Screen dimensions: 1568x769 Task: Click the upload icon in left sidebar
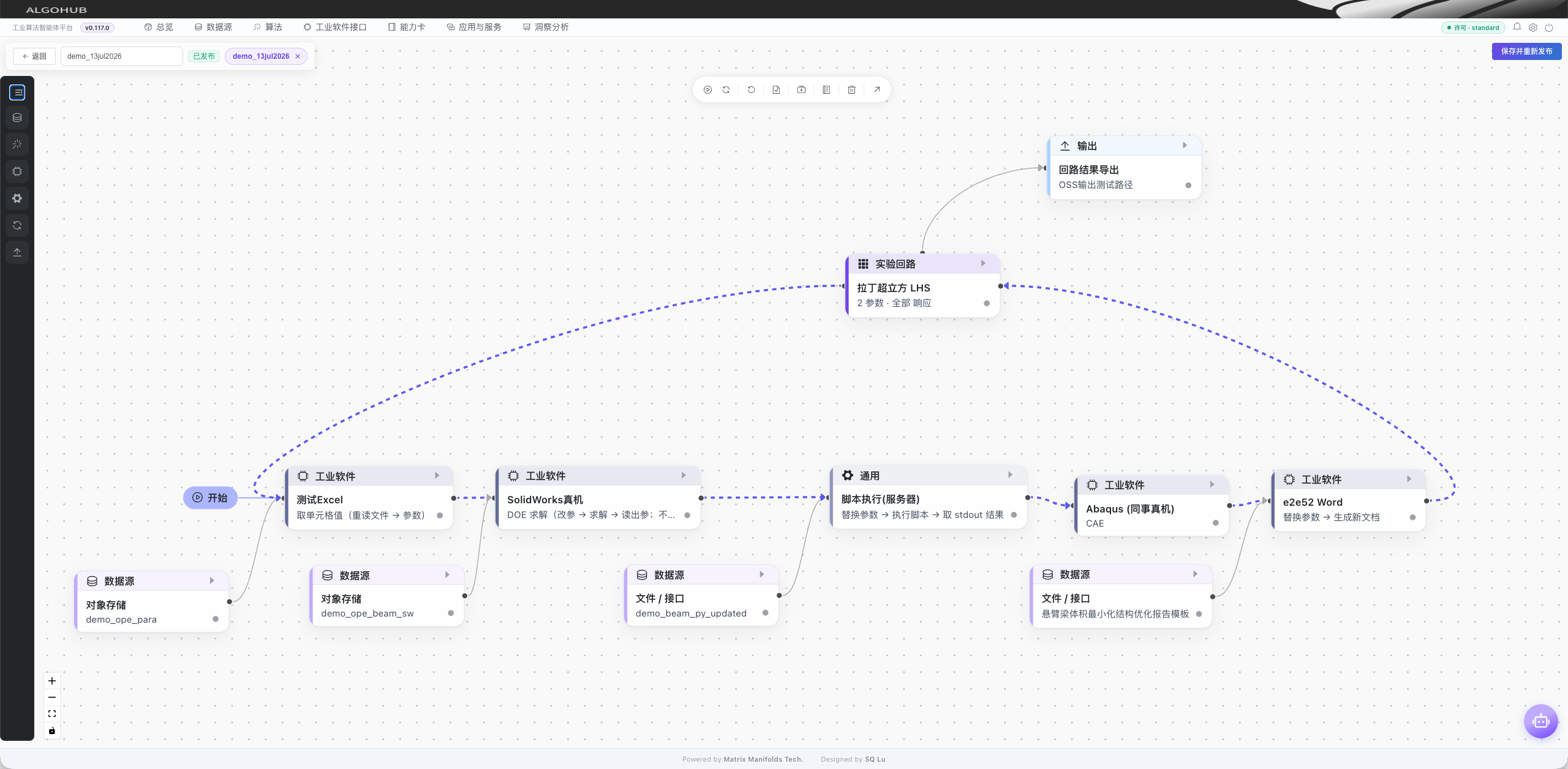coord(17,252)
